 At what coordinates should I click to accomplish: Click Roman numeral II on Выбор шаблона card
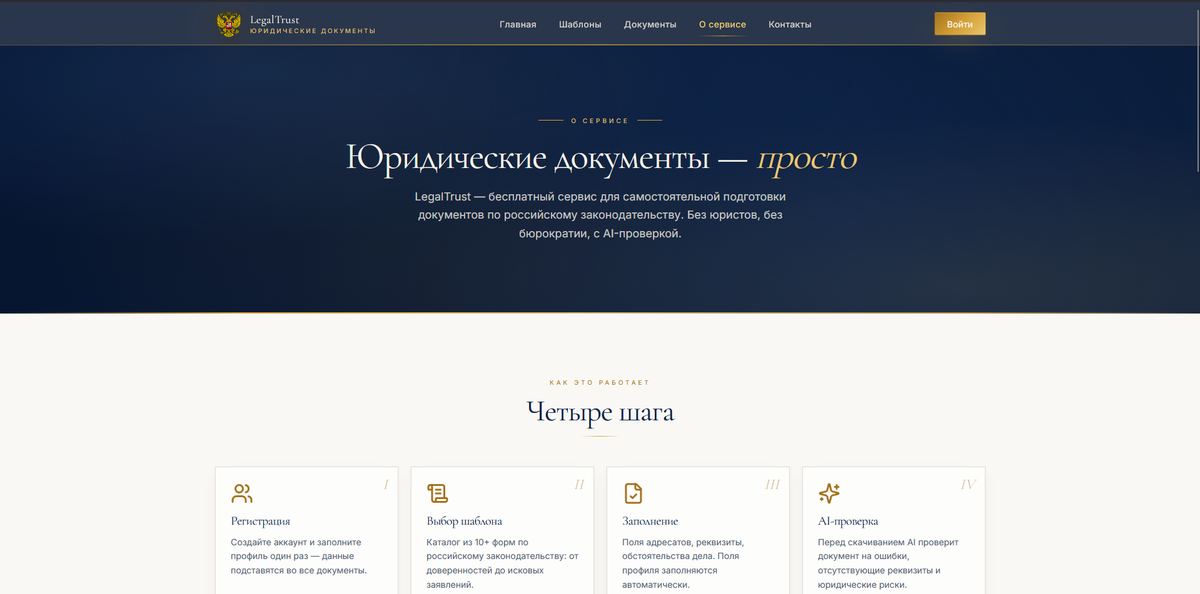pyautogui.click(x=579, y=485)
